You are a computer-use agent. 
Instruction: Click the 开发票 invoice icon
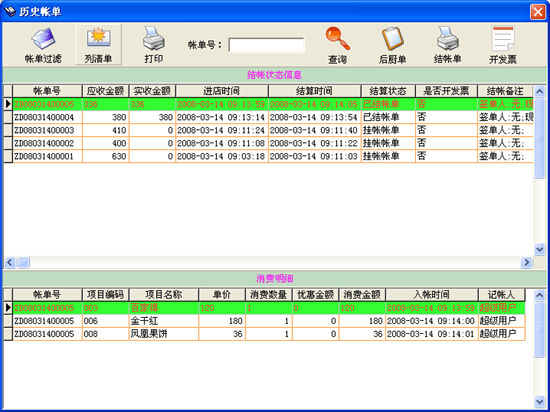point(503,46)
